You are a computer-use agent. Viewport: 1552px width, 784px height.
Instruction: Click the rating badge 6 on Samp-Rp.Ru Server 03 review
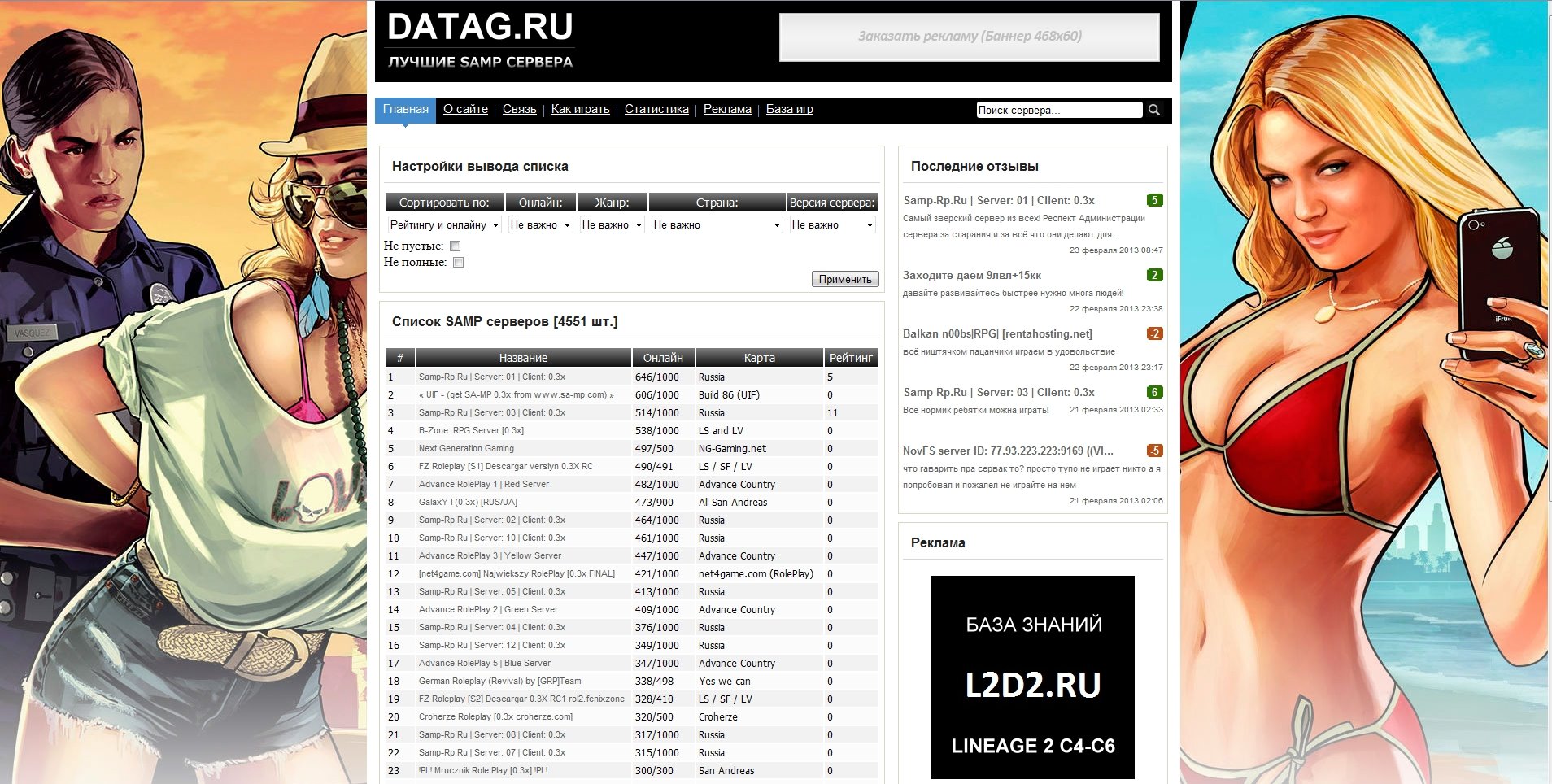coord(1154,392)
